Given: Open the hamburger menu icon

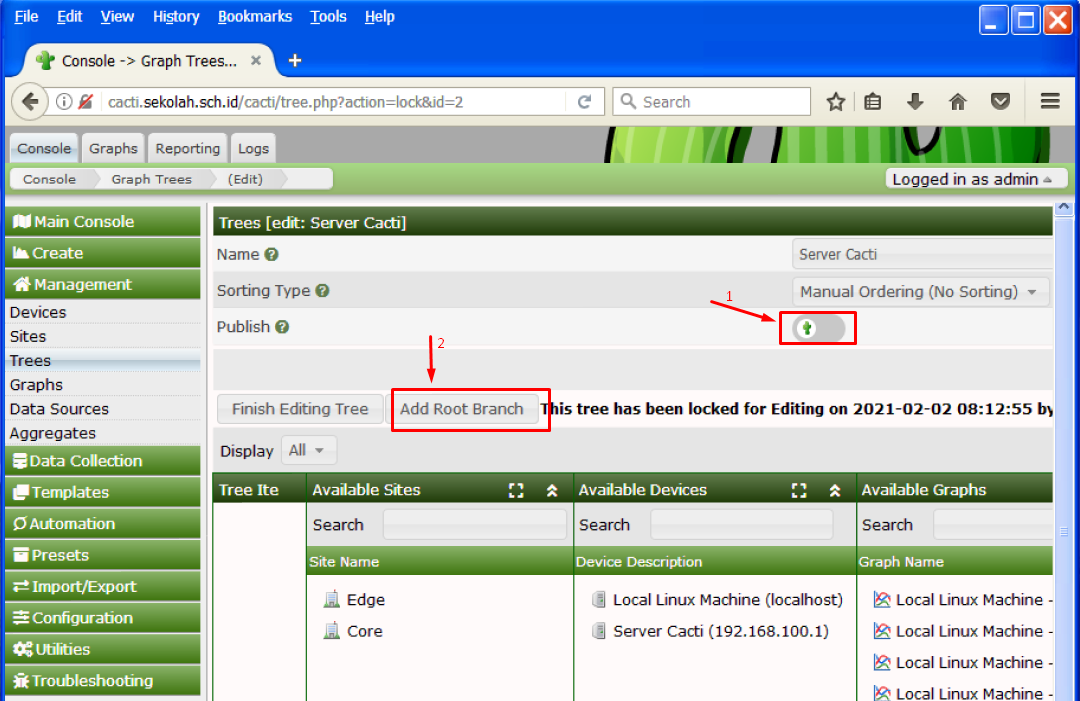Looking at the screenshot, I should [1049, 102].
